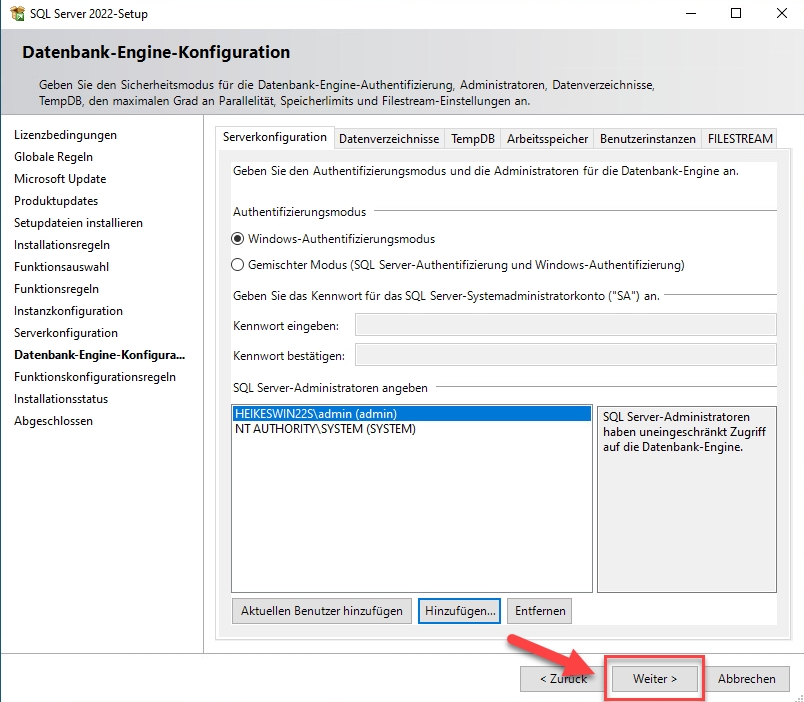The height and width of the screenshot is (702, 804).
Task: Click Serverkonfiguration in the sidebar steps
Action: [x=66, y=333]
